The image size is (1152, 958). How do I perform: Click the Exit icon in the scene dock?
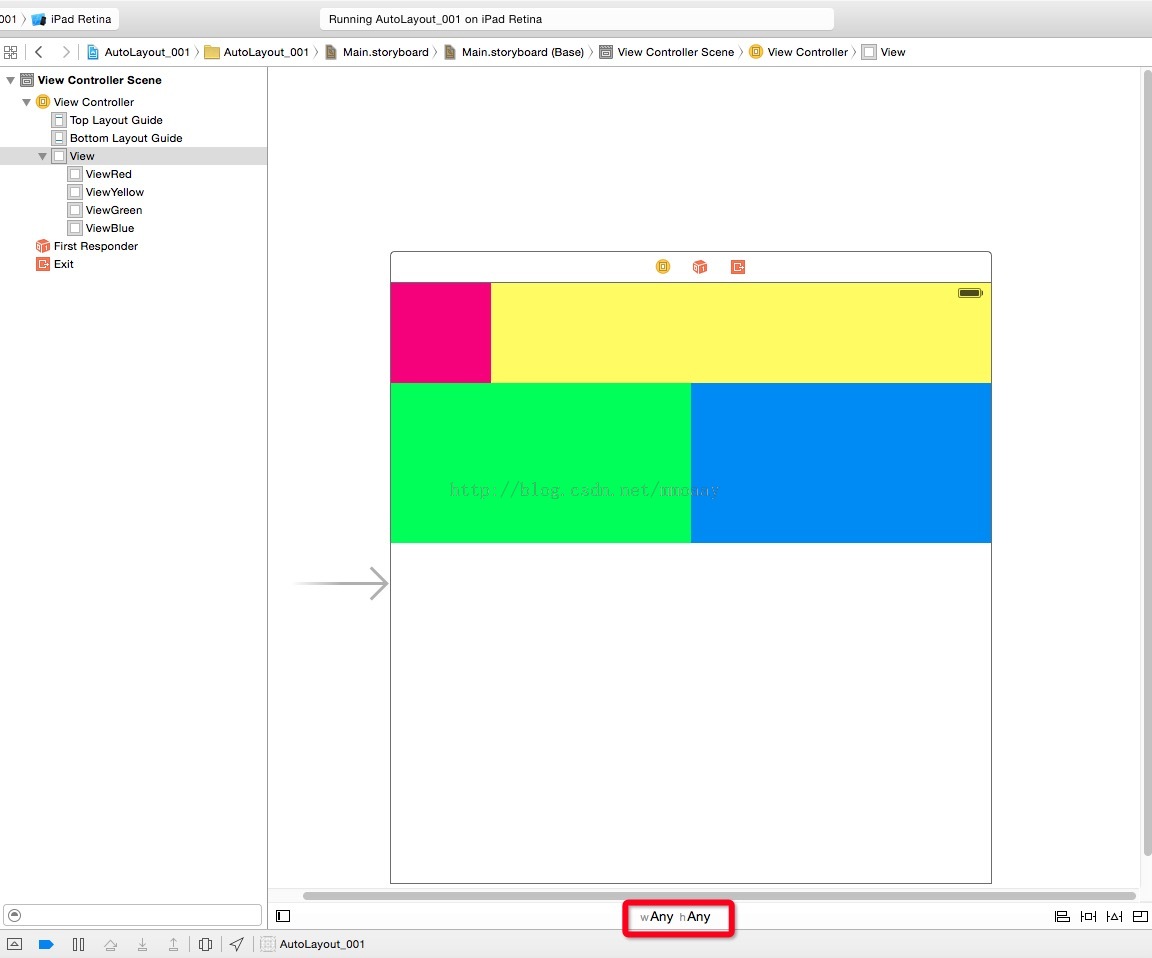738,267
